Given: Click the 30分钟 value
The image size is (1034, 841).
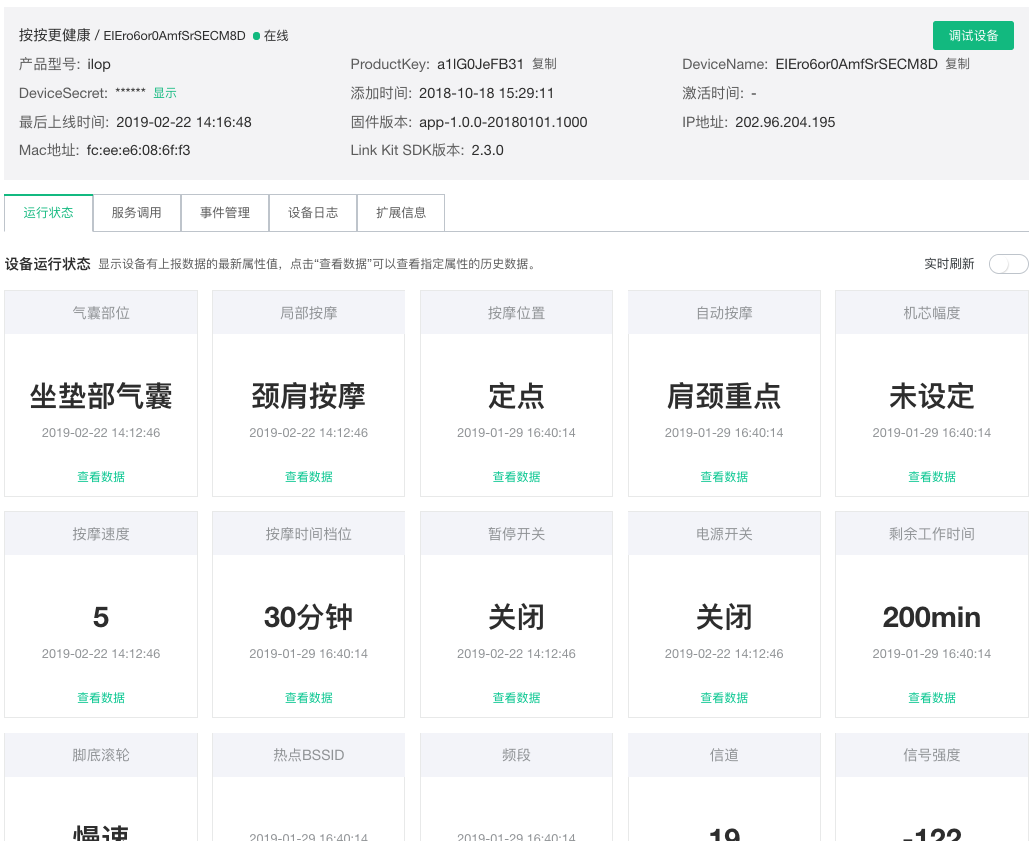Looking at the screenshot, I should point(309,617).
